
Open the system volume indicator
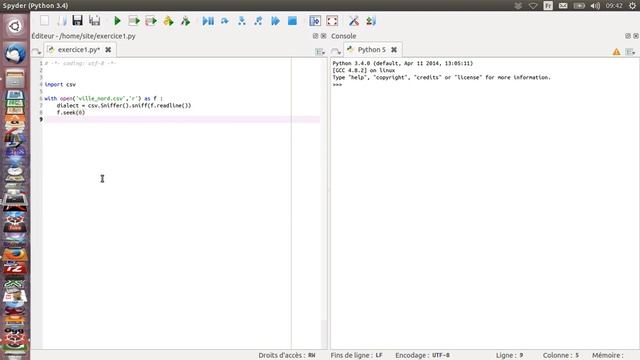595,5
